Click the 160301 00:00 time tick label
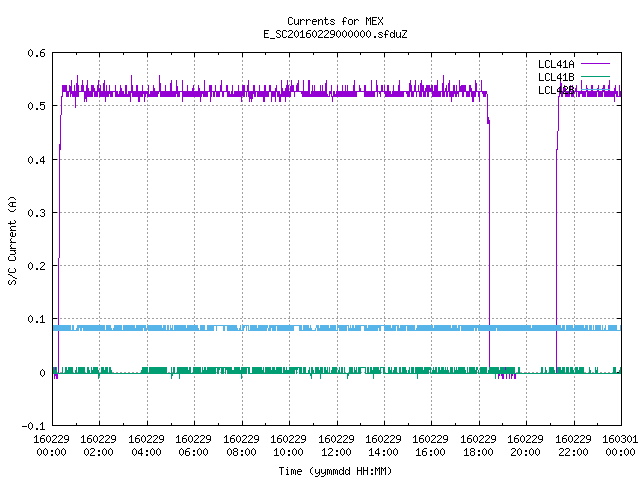This screenshot has height=480, width=640. coord(620,446)
